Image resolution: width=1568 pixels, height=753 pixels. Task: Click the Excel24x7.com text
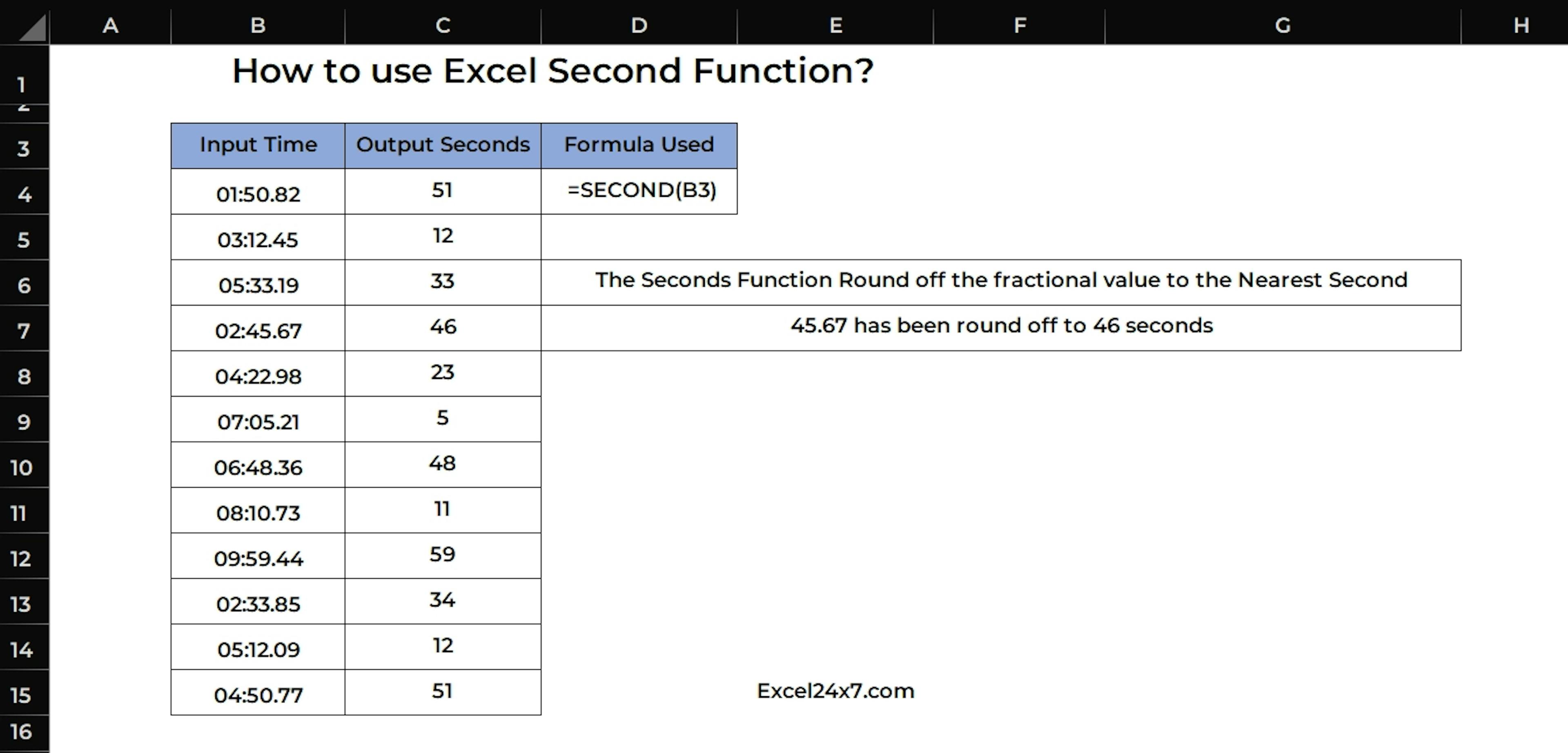835,691
